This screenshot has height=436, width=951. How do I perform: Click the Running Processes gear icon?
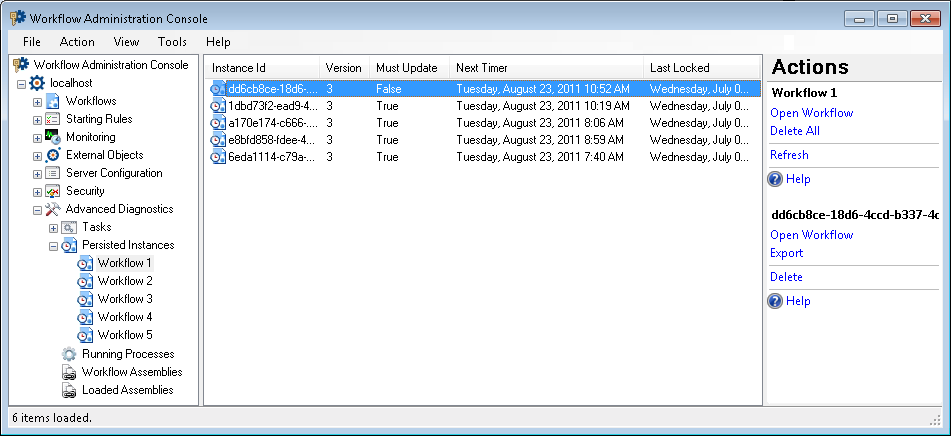(69, 354)
